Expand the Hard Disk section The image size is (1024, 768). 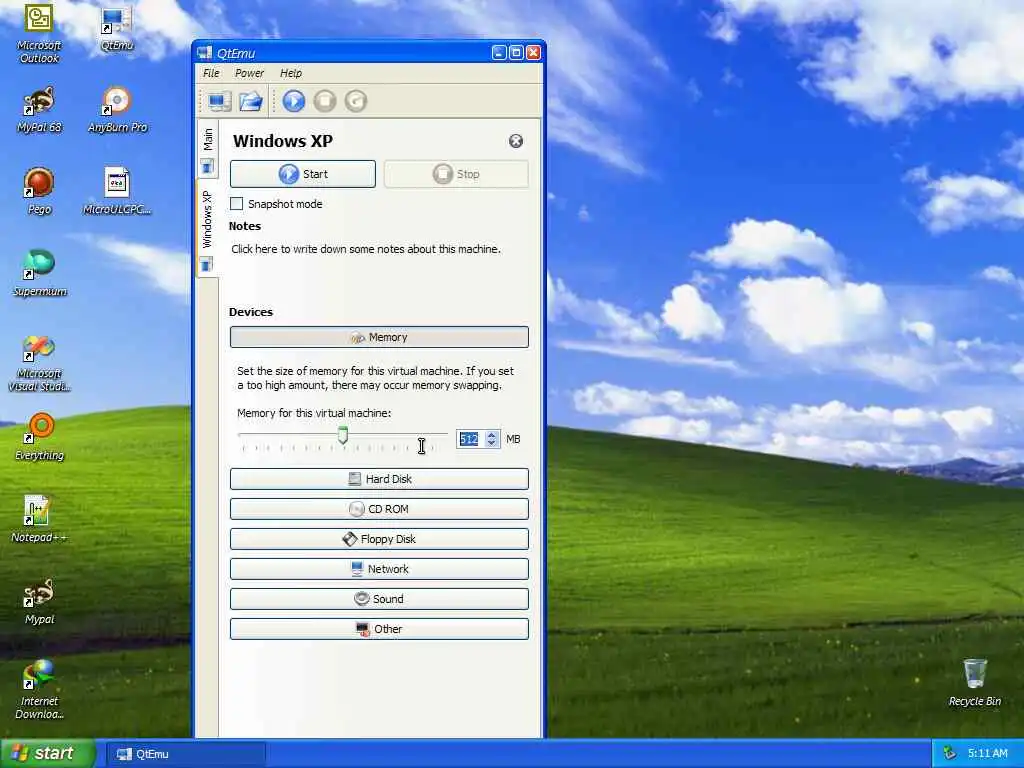click(379, 479)
